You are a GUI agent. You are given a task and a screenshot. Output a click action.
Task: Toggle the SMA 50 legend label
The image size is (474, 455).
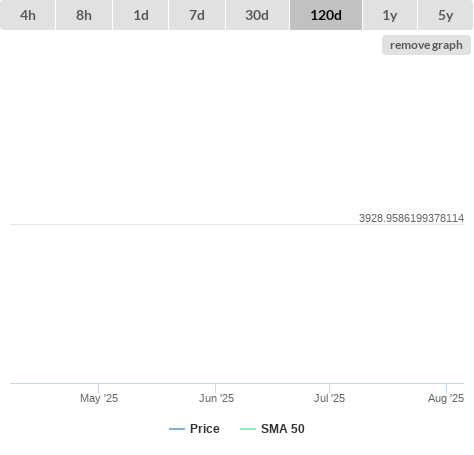(x=283, y=429)
